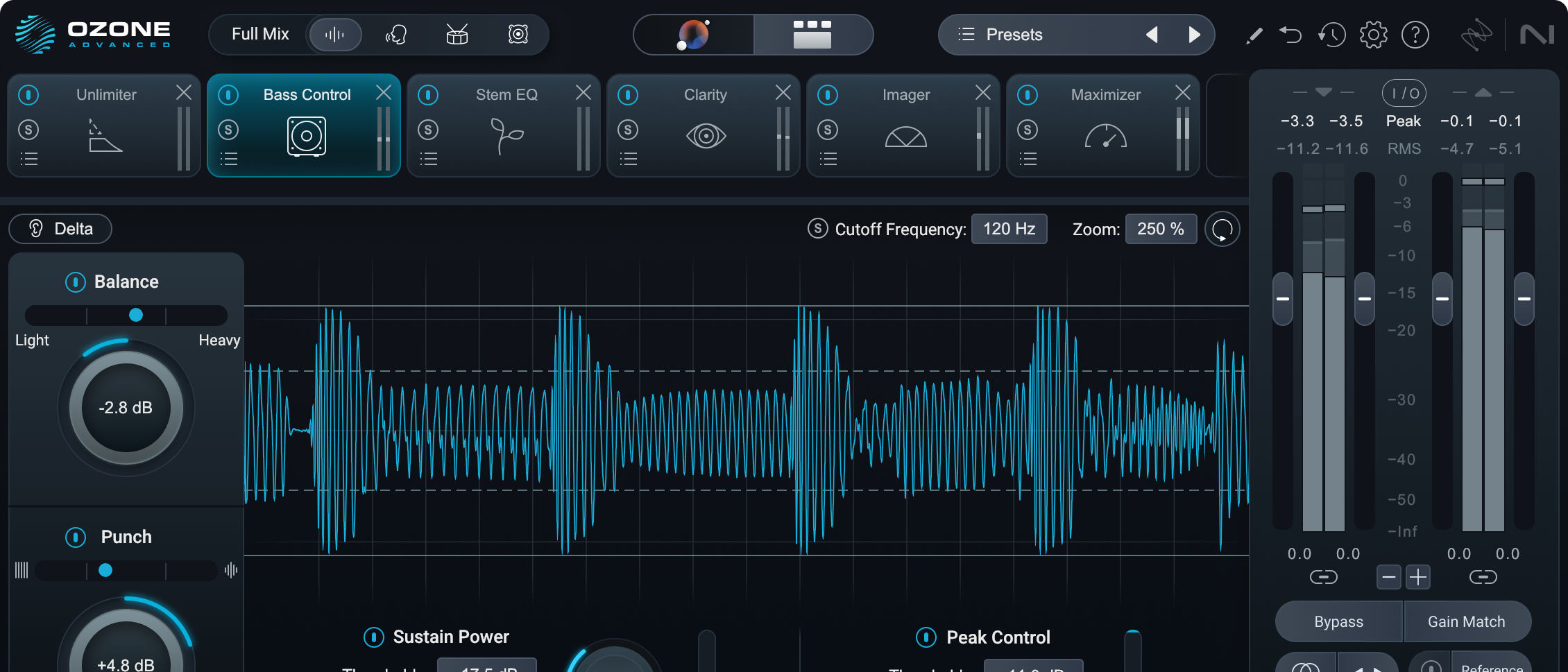Solo the Stem EQ module
The image size is (1568, 672).
pyautogui.click(x=428, y=130)
